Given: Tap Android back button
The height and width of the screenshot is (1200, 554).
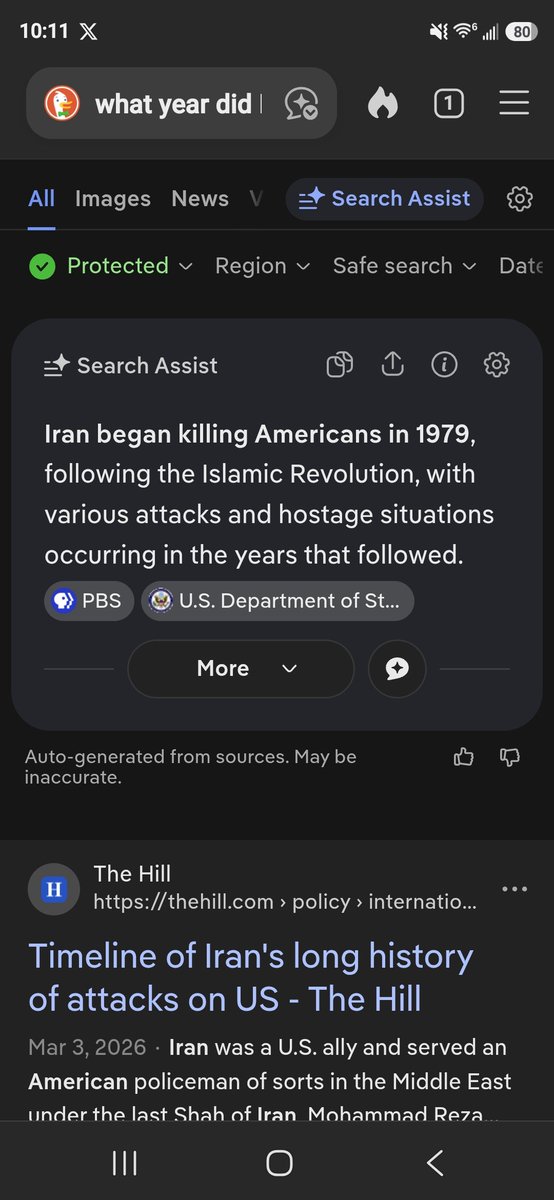Looking at the screenshot, I should pos(434,1163).
